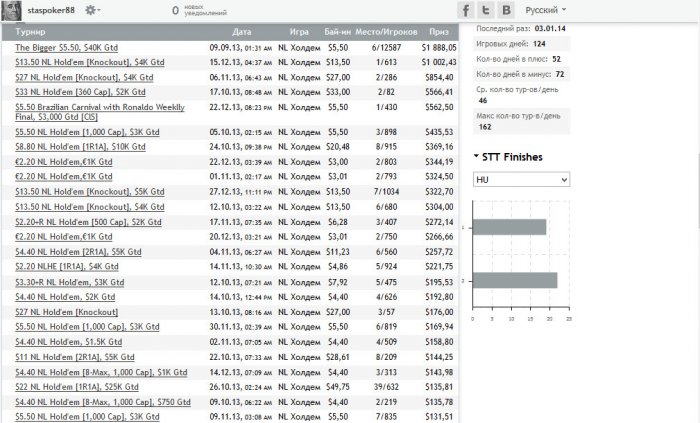The image size is (700, 423).
Task: Open The Bigger $5.50, $40K Gtd tournament
Action: pos(67,47)
